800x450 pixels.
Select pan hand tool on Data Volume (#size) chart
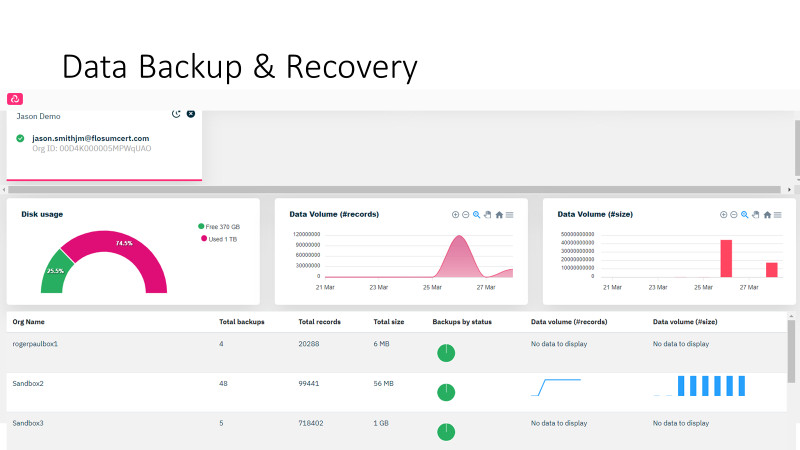click(756, 215)
